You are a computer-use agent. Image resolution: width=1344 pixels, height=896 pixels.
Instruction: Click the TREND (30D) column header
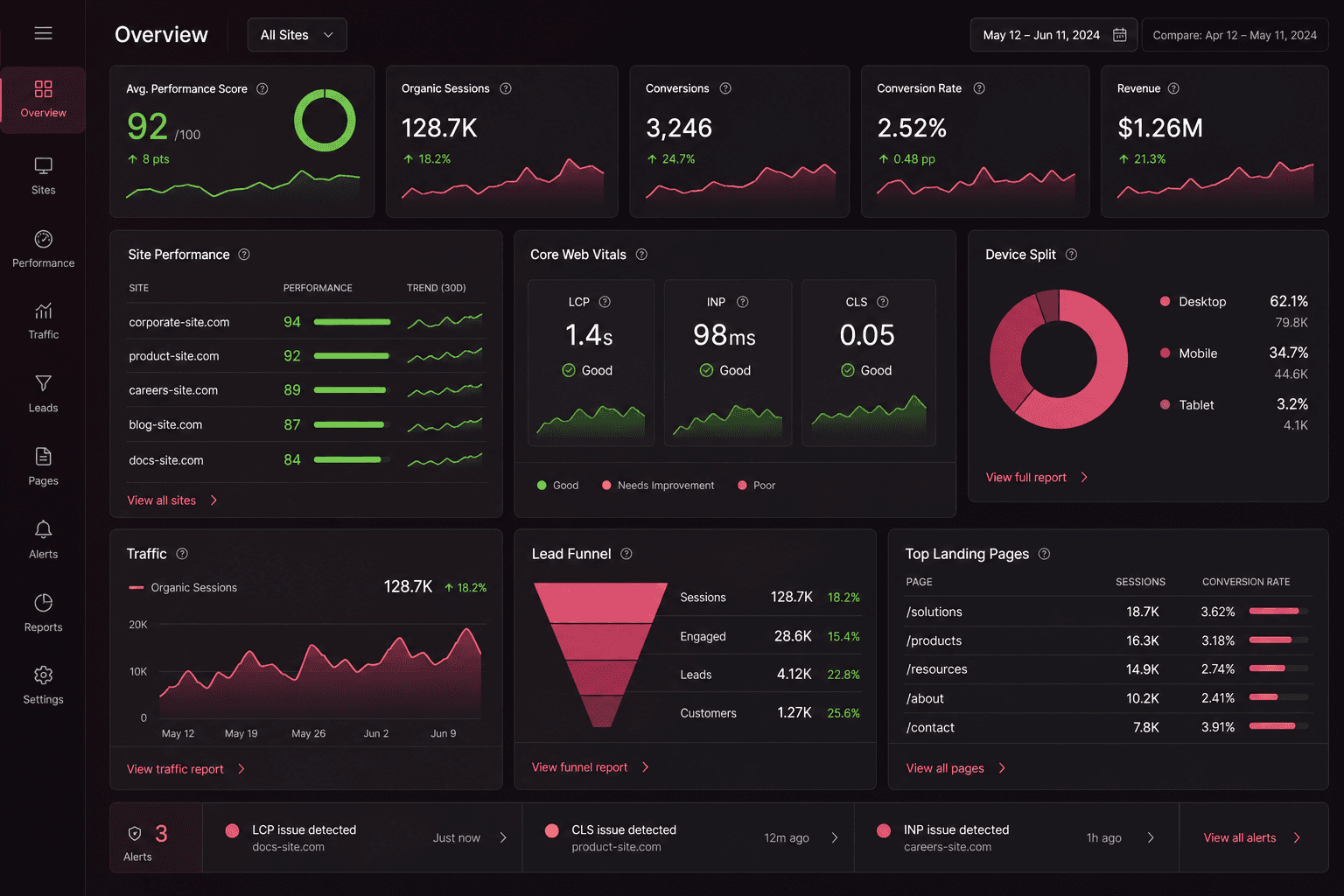pyautogui.click(x=436, y=288)
